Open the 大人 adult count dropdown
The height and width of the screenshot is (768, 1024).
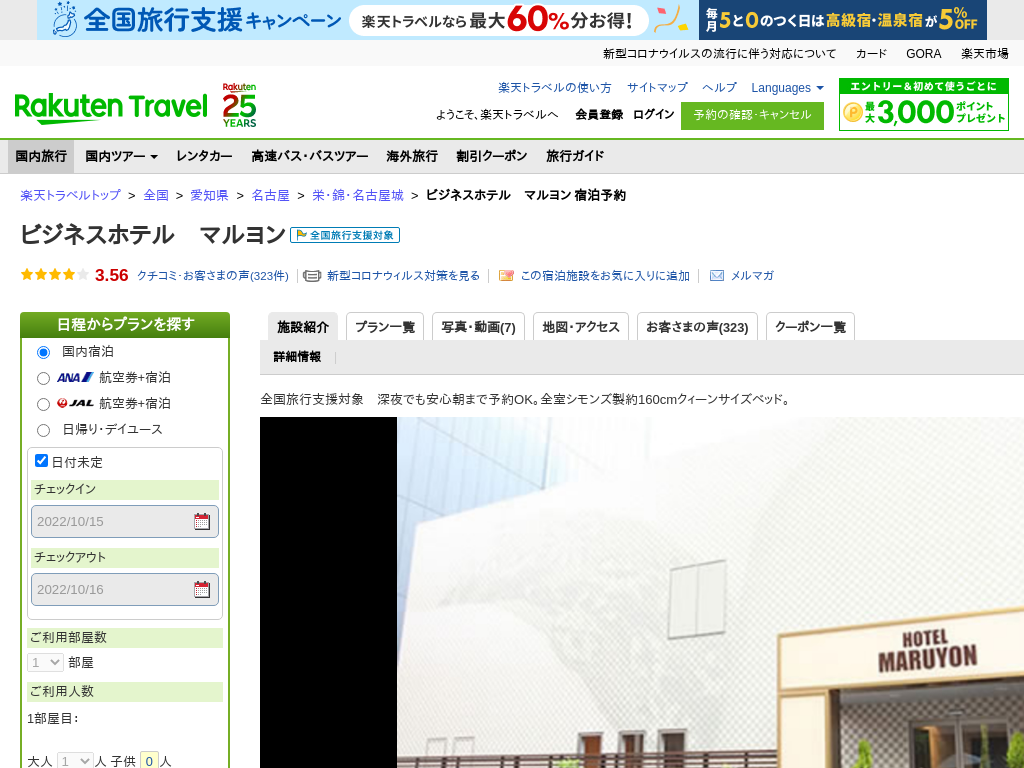point(75,761)
